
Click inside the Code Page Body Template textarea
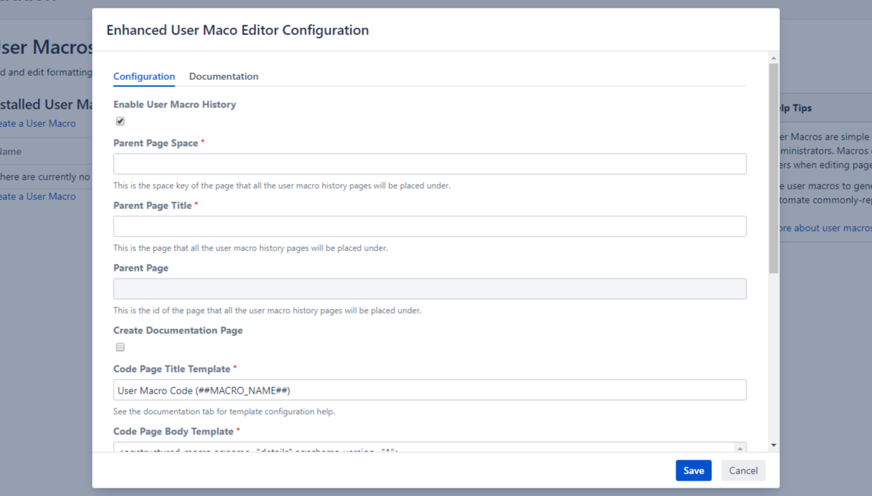click(x=420, y=447)
